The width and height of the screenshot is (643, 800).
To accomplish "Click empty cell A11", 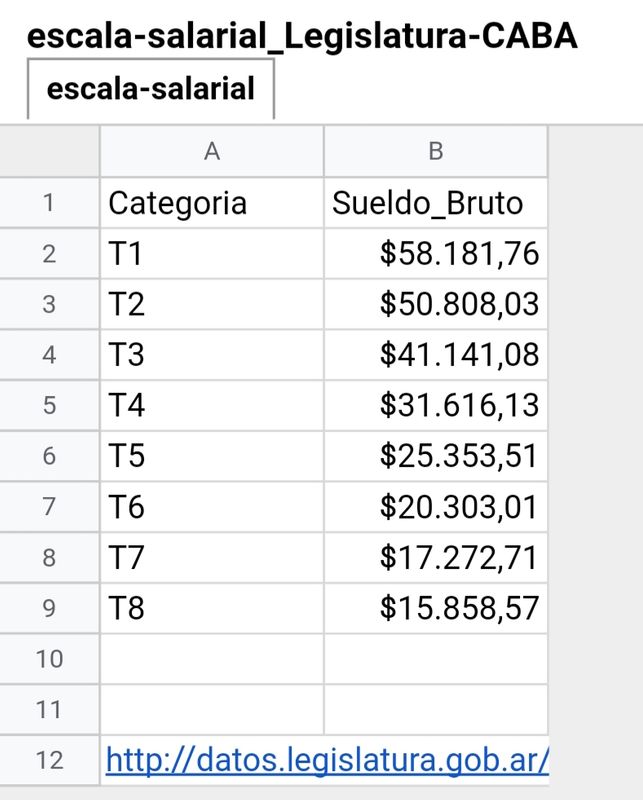I will [x=212, y=709].
